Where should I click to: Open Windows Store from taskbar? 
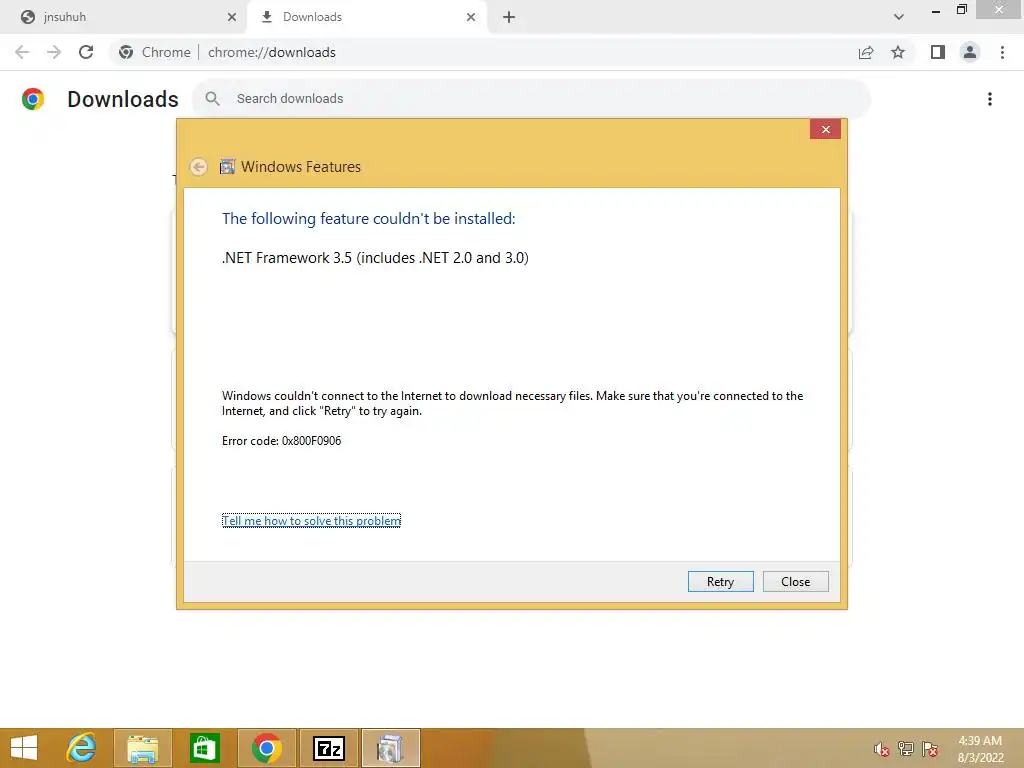tap(204, 748)
